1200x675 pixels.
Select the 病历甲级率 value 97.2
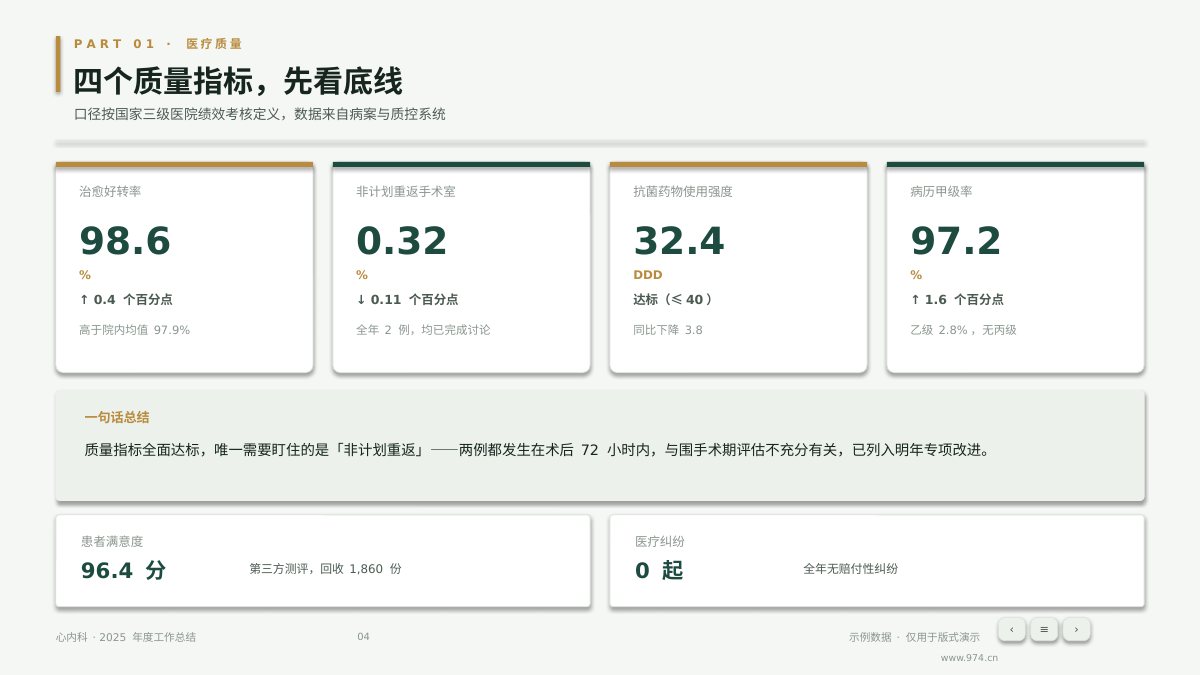pos(956,242)
